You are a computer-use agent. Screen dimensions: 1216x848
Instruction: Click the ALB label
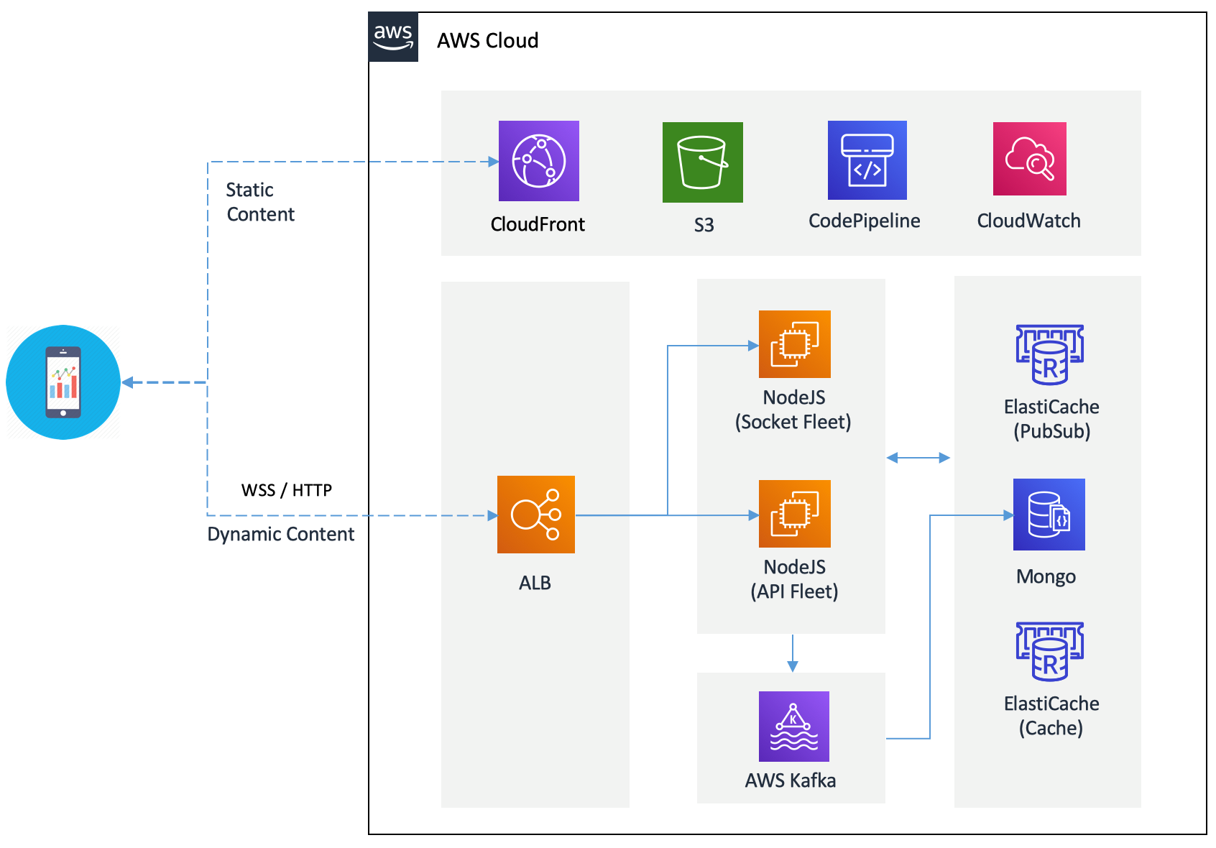[x=535, y=583]
